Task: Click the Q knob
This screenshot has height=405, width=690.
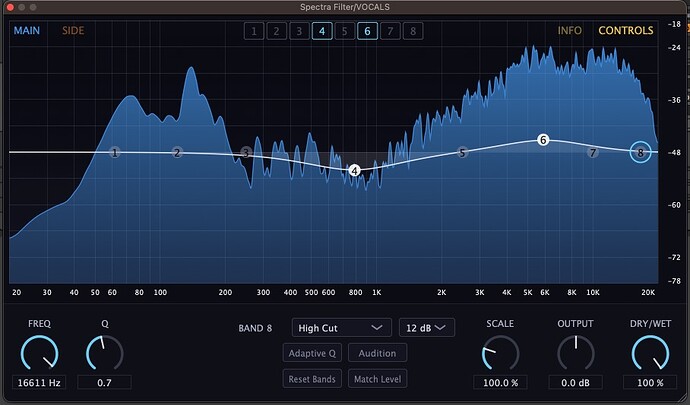Action: pyautogui.click(x=105, y=353)
